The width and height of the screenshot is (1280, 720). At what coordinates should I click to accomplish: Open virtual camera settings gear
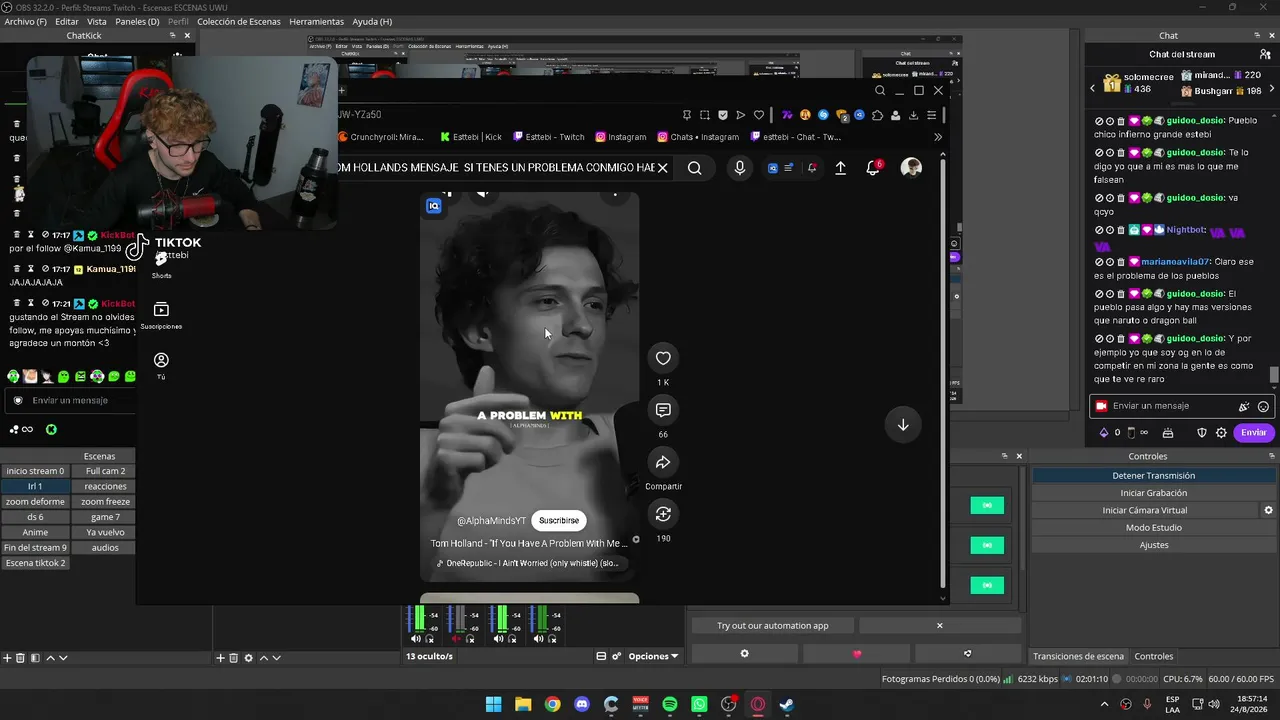tap(1269, 510)
